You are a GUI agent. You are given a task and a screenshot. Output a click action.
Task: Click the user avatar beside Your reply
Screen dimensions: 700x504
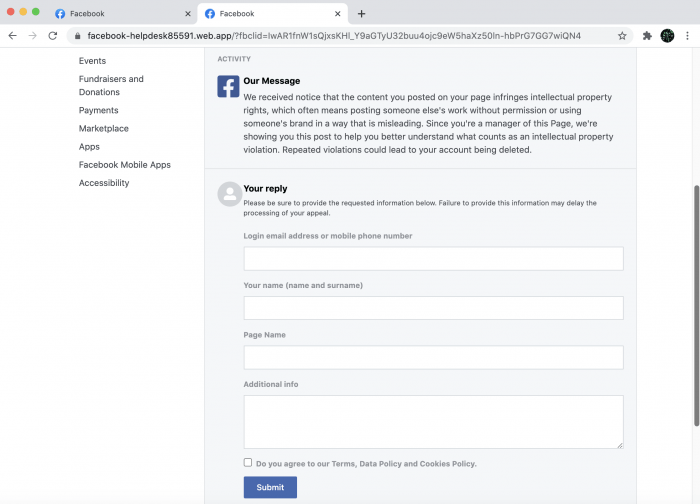228,194
